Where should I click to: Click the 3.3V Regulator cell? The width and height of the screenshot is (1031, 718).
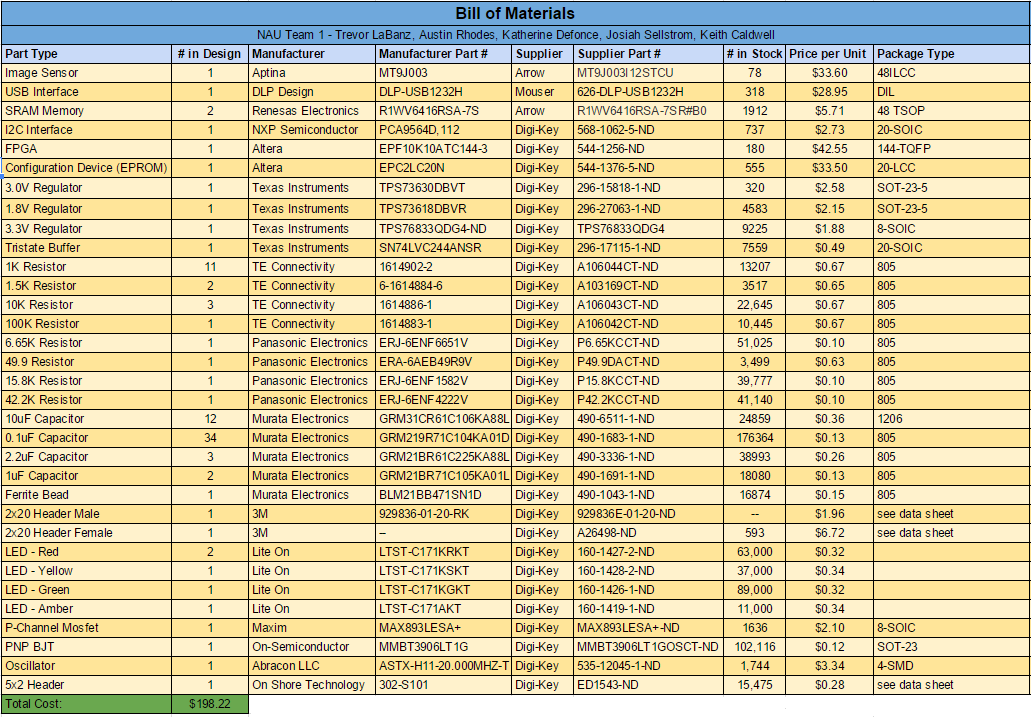86,229
